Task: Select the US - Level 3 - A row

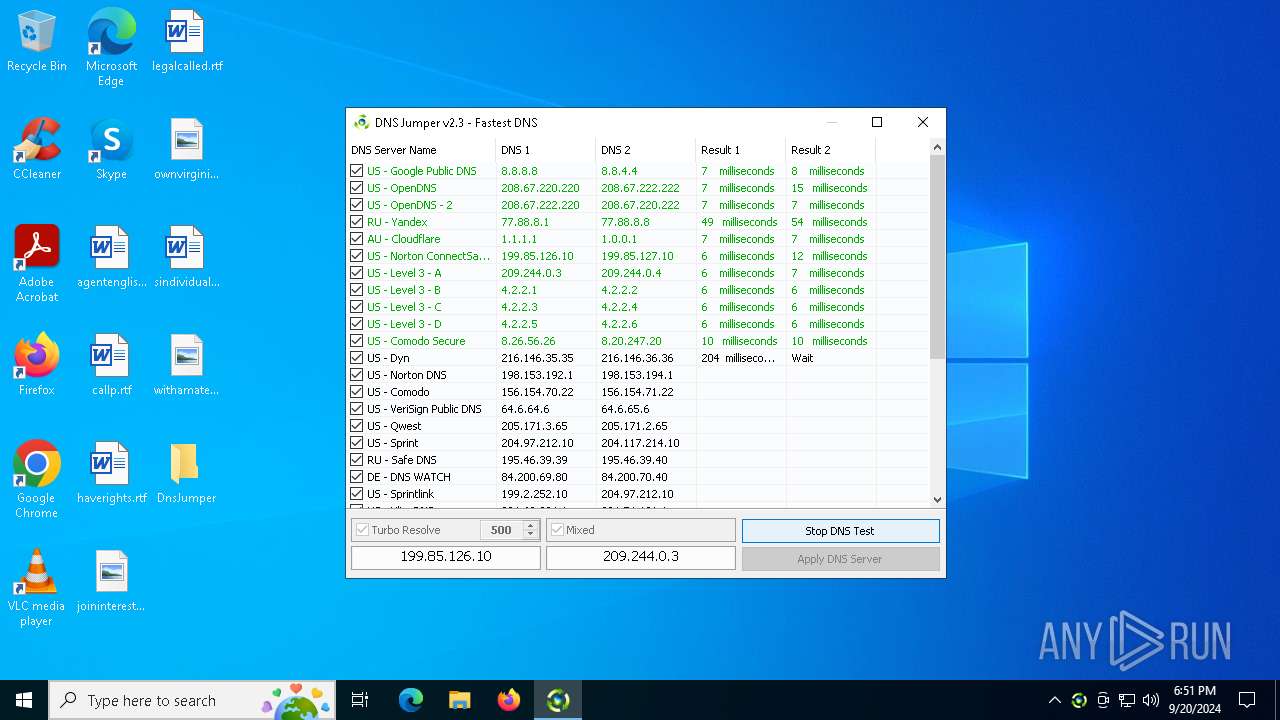Action: [x=638, y=273]
